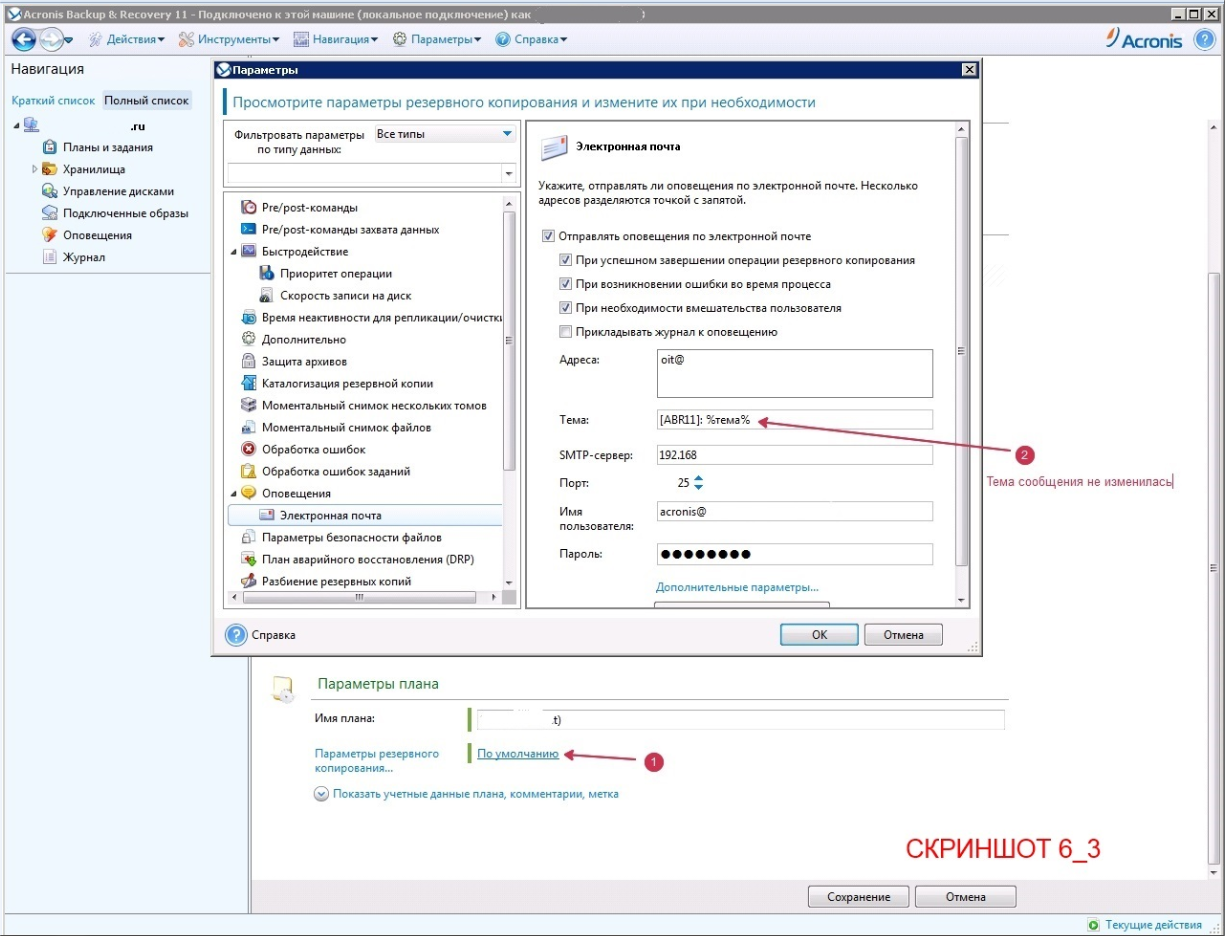Screen dimensions: 1225x936
Task: Click the Подключенные образы icon
Action: click(49, 213)
